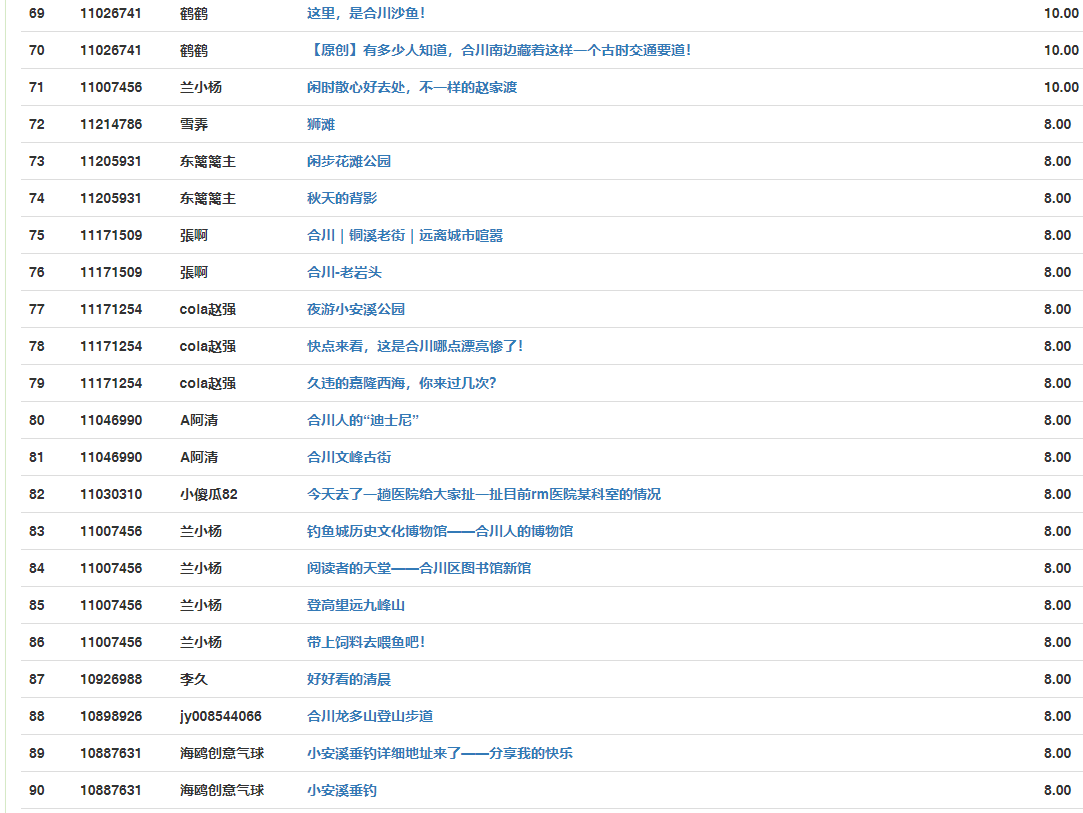Image resolution: width=1083 pixels, height=813 pixels.
Task: Click the link "闲时散心好去处，不一样的赵家渡"
Action: coord(411,88)
